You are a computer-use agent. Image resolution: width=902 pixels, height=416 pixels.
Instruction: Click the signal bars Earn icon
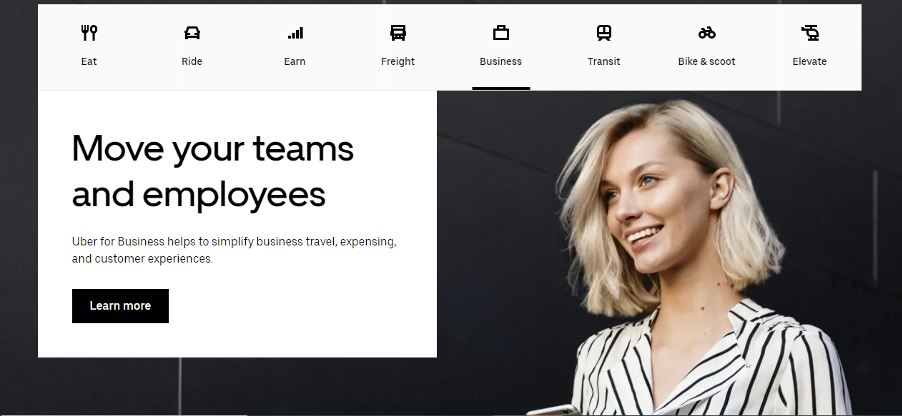tap(295, 33)
